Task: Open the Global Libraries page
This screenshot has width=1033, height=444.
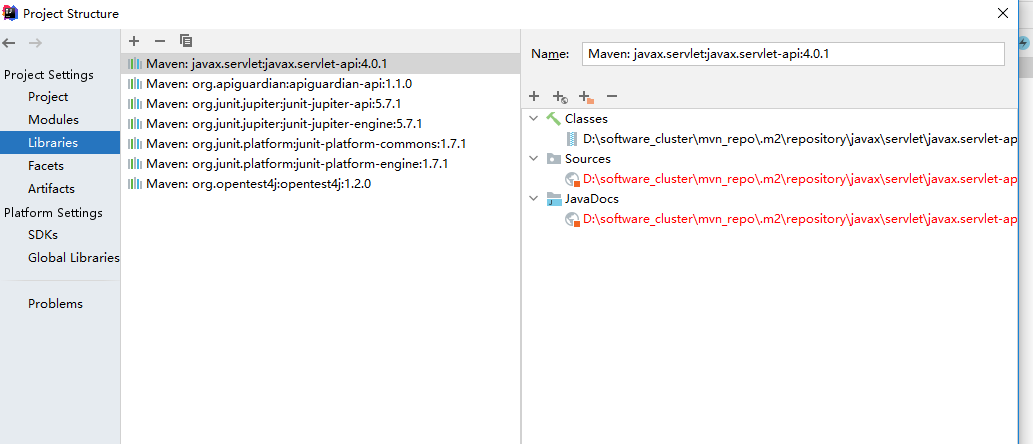Action: [74, 258]
